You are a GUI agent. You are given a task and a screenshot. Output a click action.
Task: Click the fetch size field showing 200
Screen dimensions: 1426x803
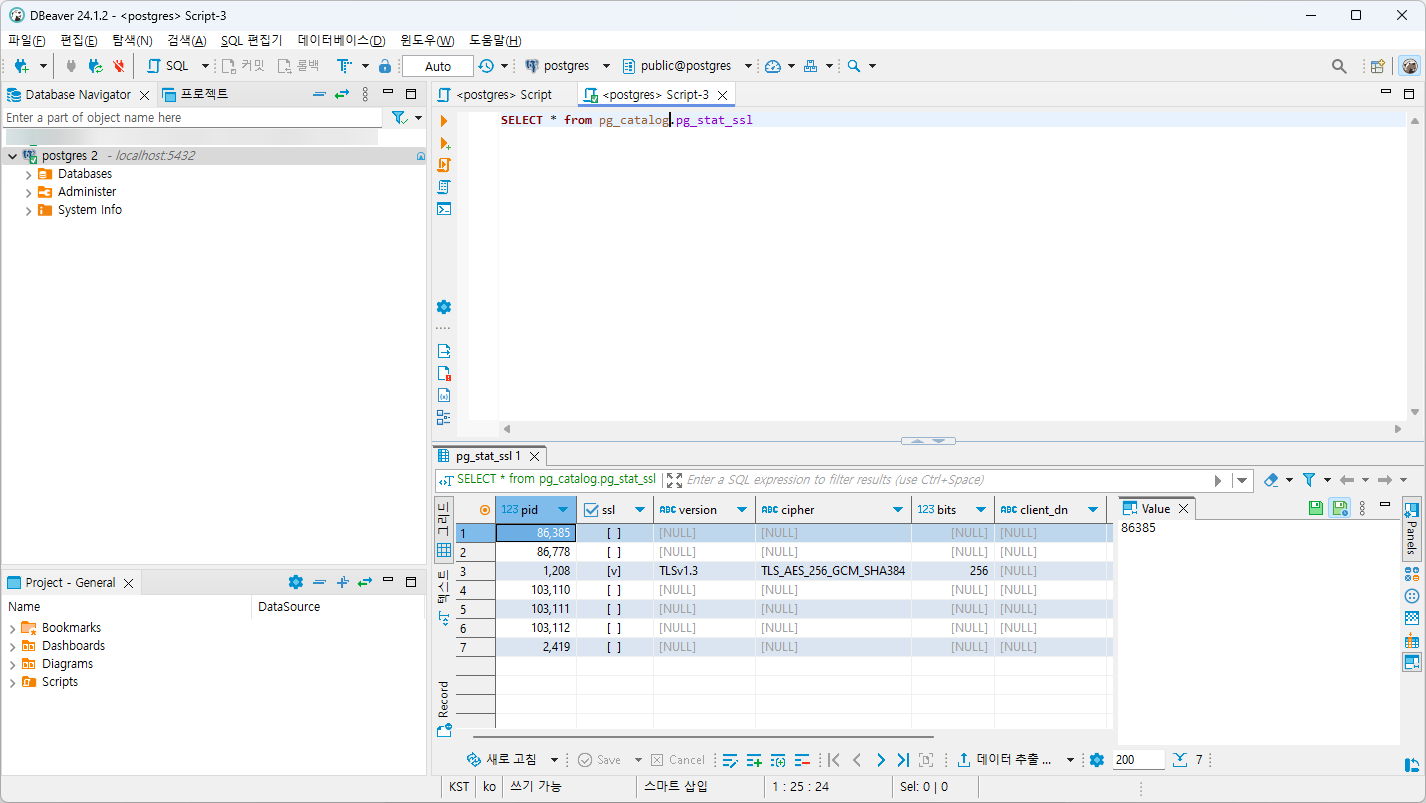pos(1138,760)
